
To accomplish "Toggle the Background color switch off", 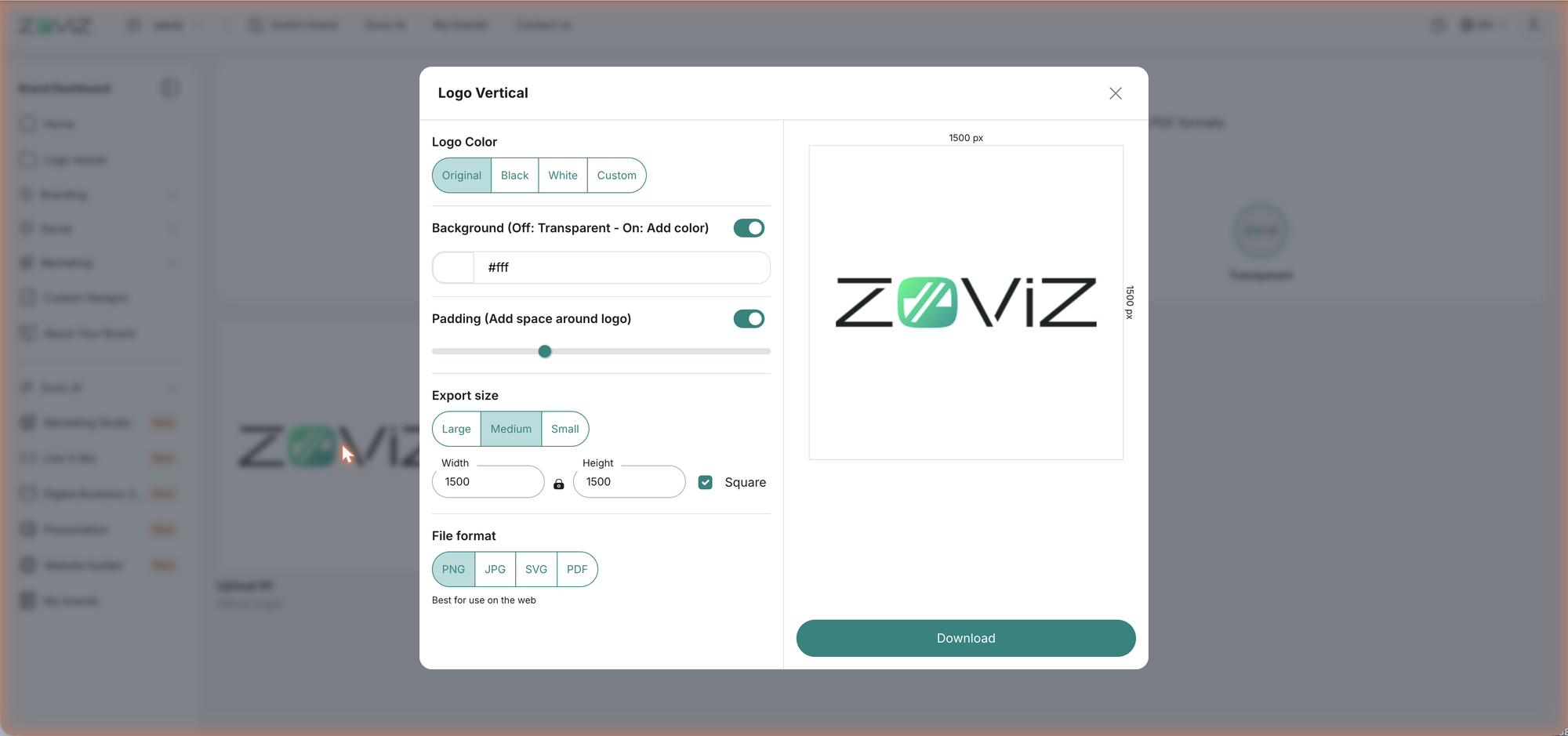I will pyautogui.click(x=749, y=228).
